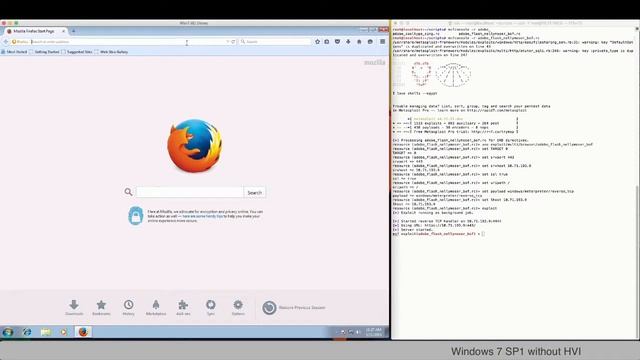Close the Mozilla Firefox Start Page tab
The width and height of the screenshot is (640, 360).
pyautogui.click(x=64, y=31)
